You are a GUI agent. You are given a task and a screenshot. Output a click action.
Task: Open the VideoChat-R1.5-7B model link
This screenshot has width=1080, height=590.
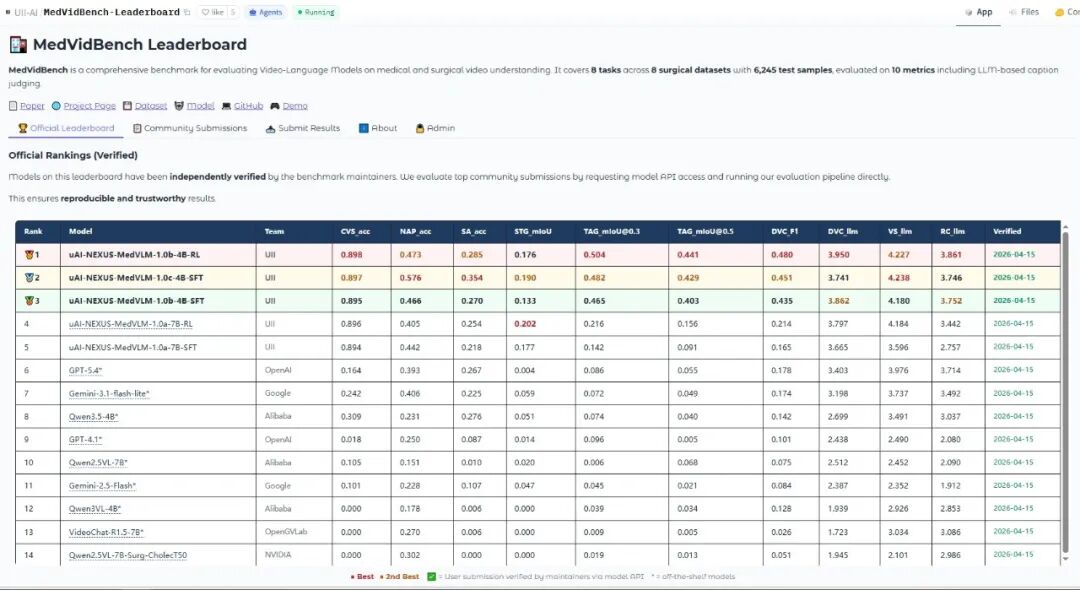(106, 532)
